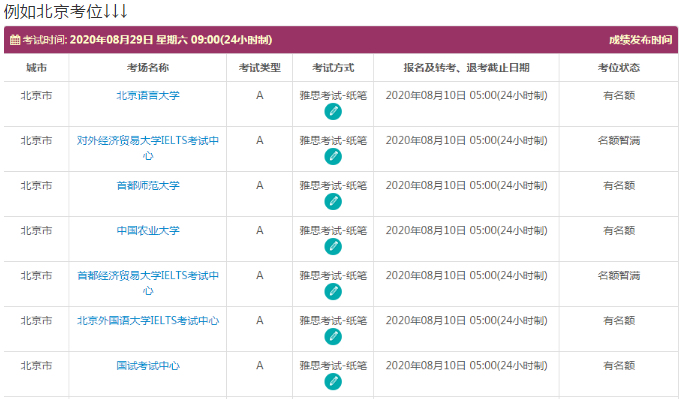Click the deadline date in 首都师范大学 row

tap(466, 185)
